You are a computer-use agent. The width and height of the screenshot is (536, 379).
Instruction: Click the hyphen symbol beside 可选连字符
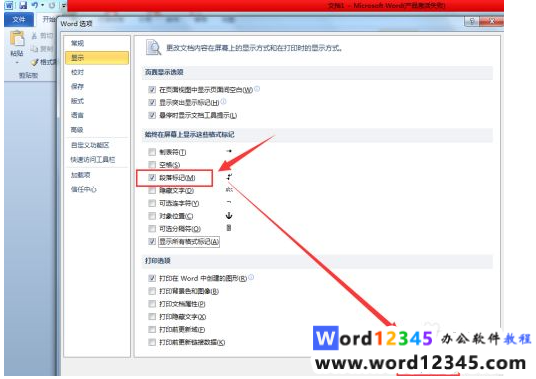coord(229,202)
